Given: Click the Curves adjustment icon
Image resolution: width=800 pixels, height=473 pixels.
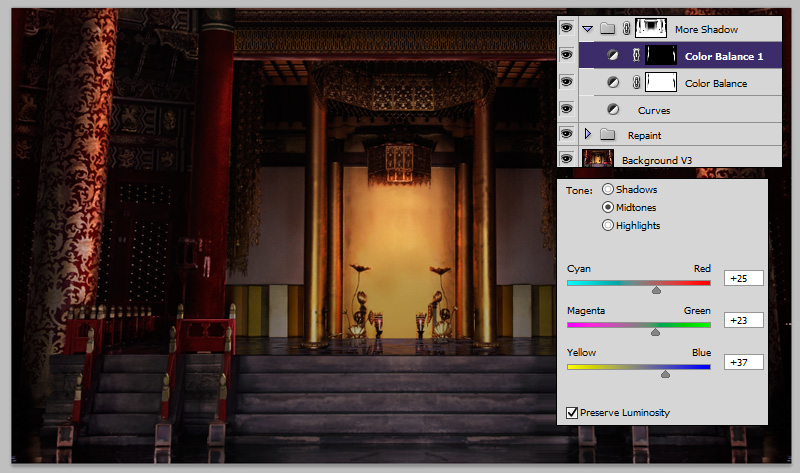Looking at the screenshot, I should (613, 109).
